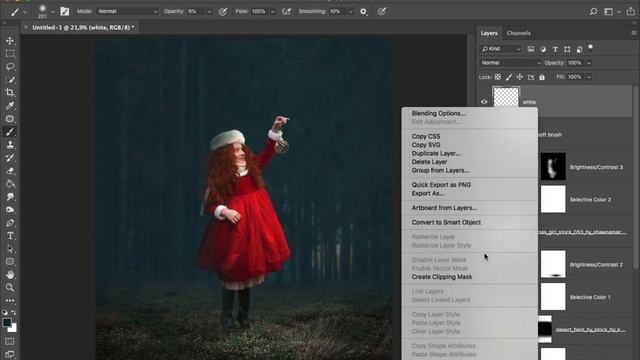This screenshot has width=640, height=360.
Task: Open the layer Kind filter dropdown
Action: (501, 49)
